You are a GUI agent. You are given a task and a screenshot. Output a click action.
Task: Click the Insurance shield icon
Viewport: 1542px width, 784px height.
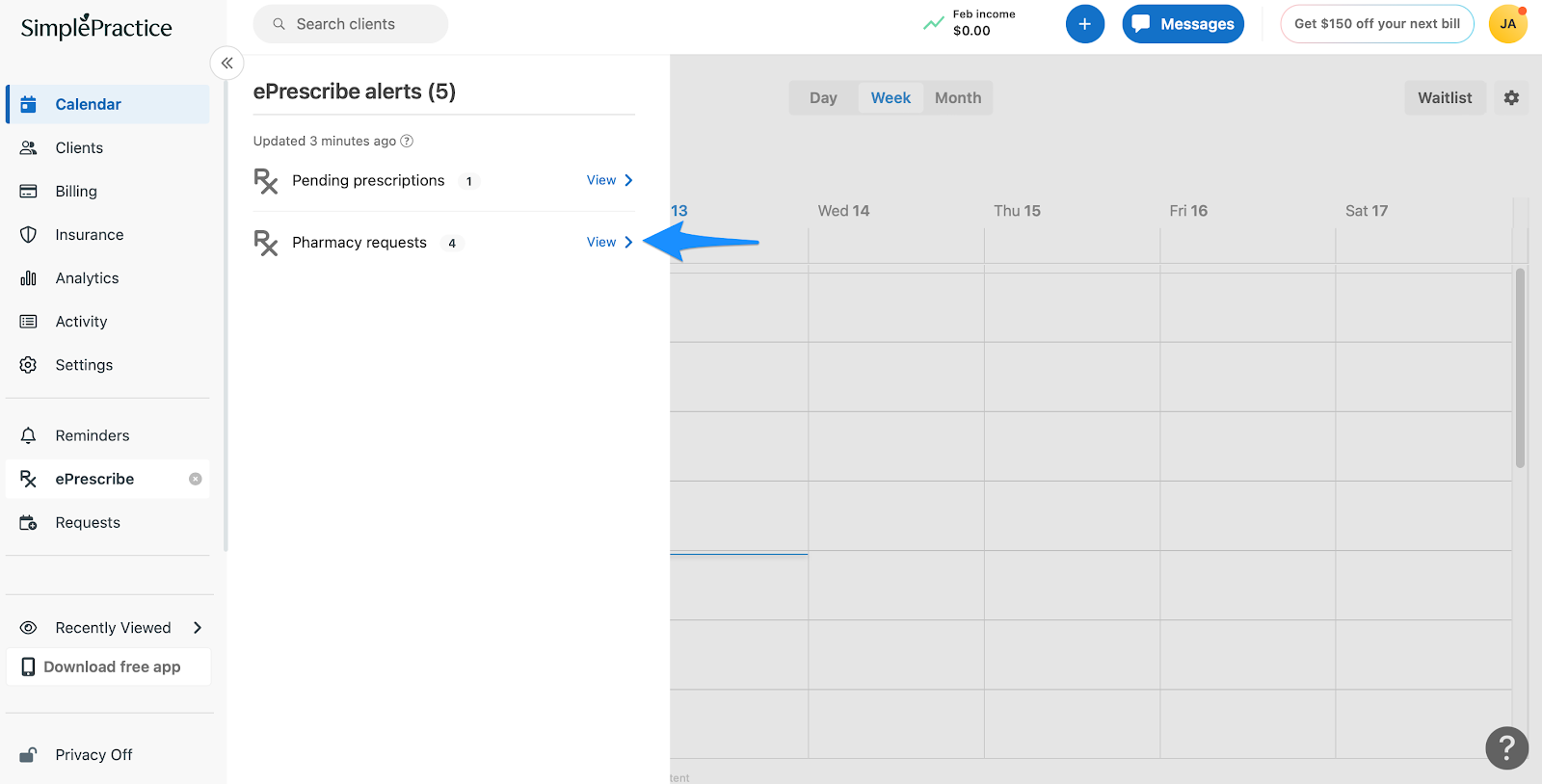tap(29, 234)
